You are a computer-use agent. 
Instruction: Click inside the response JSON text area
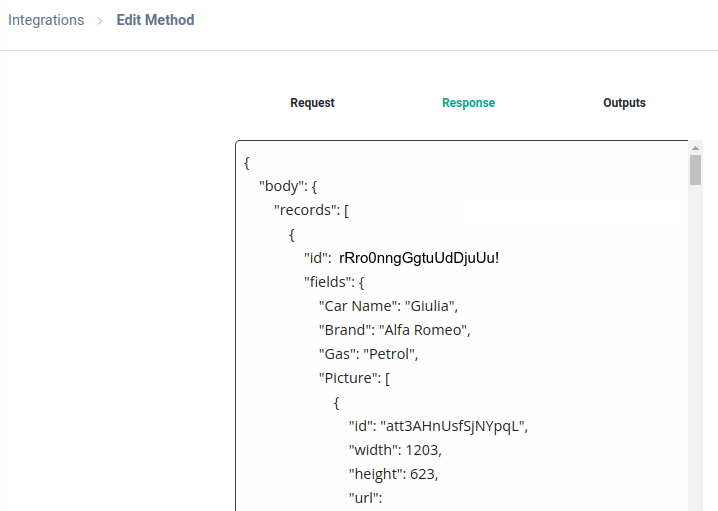point(462,326)
